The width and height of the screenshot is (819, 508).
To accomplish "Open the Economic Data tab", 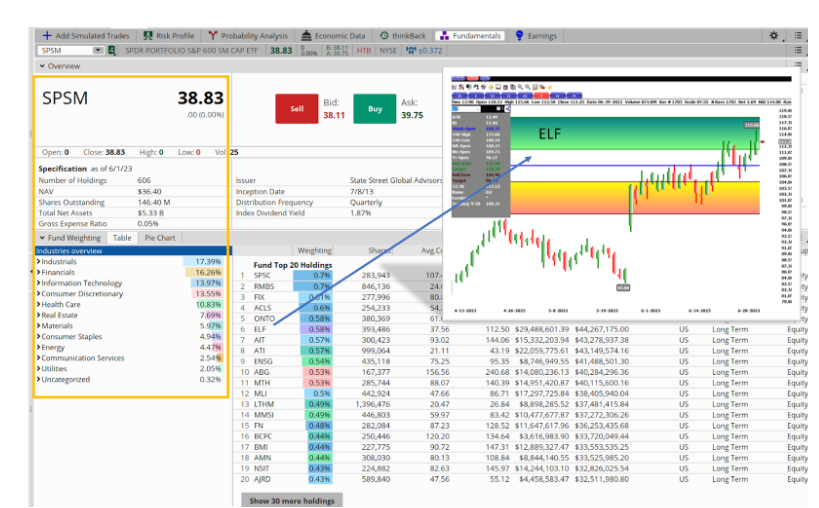I will [333, 36].
